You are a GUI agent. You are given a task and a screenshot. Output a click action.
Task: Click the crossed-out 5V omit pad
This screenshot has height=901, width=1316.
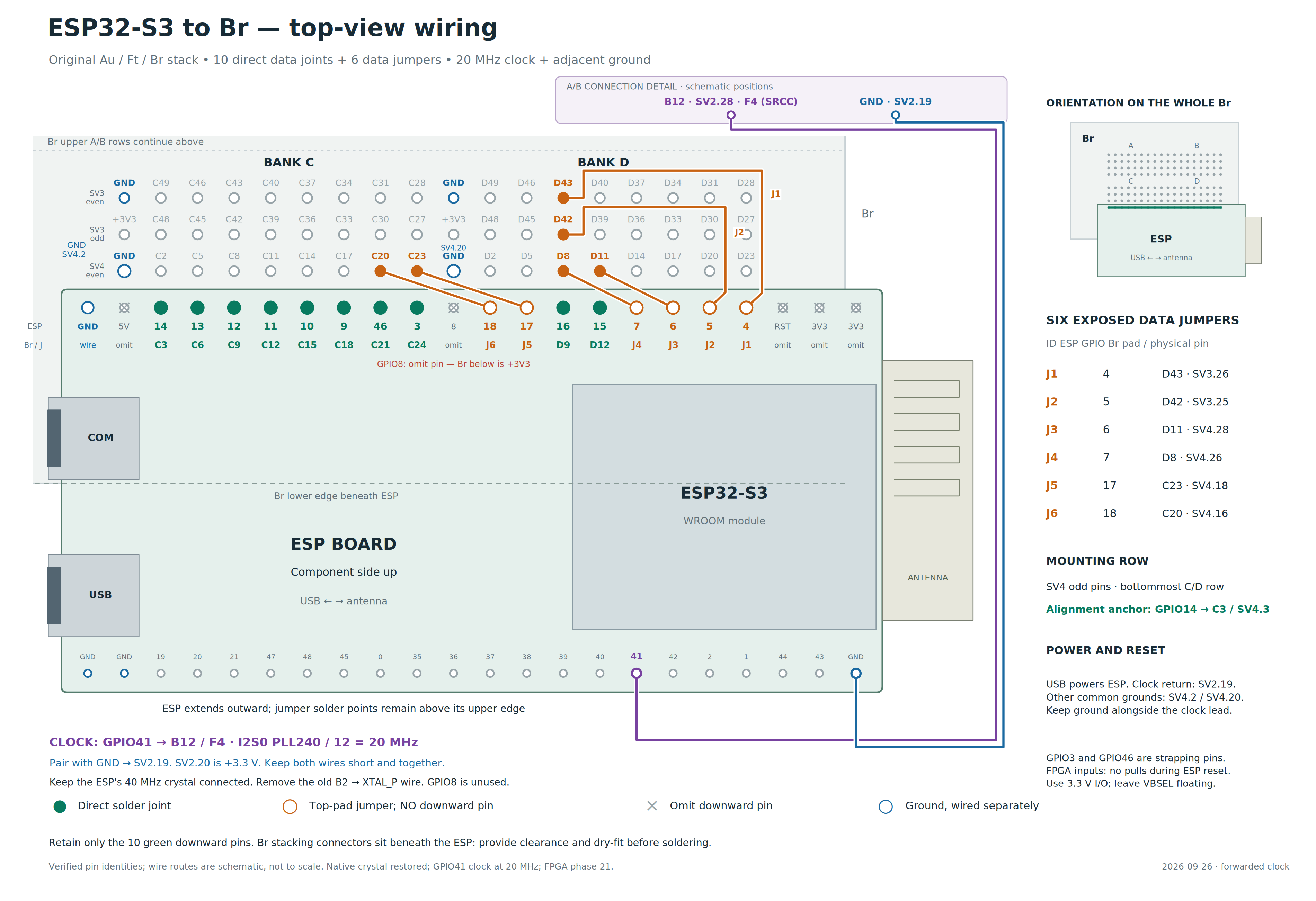(x=124, y=308)
